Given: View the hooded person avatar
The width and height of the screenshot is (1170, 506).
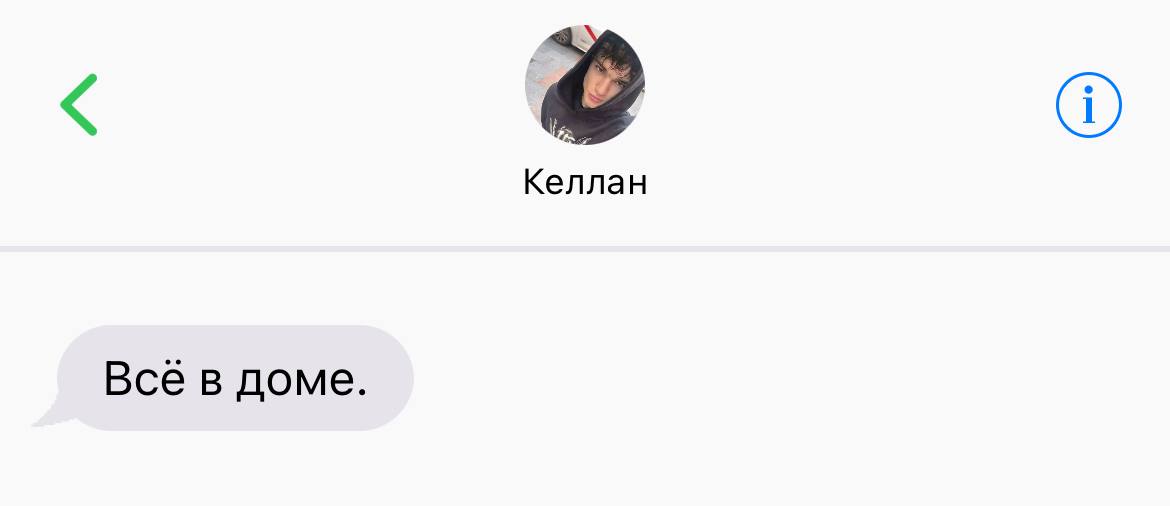Looking at the screenshot, I should tap(585, 84).
